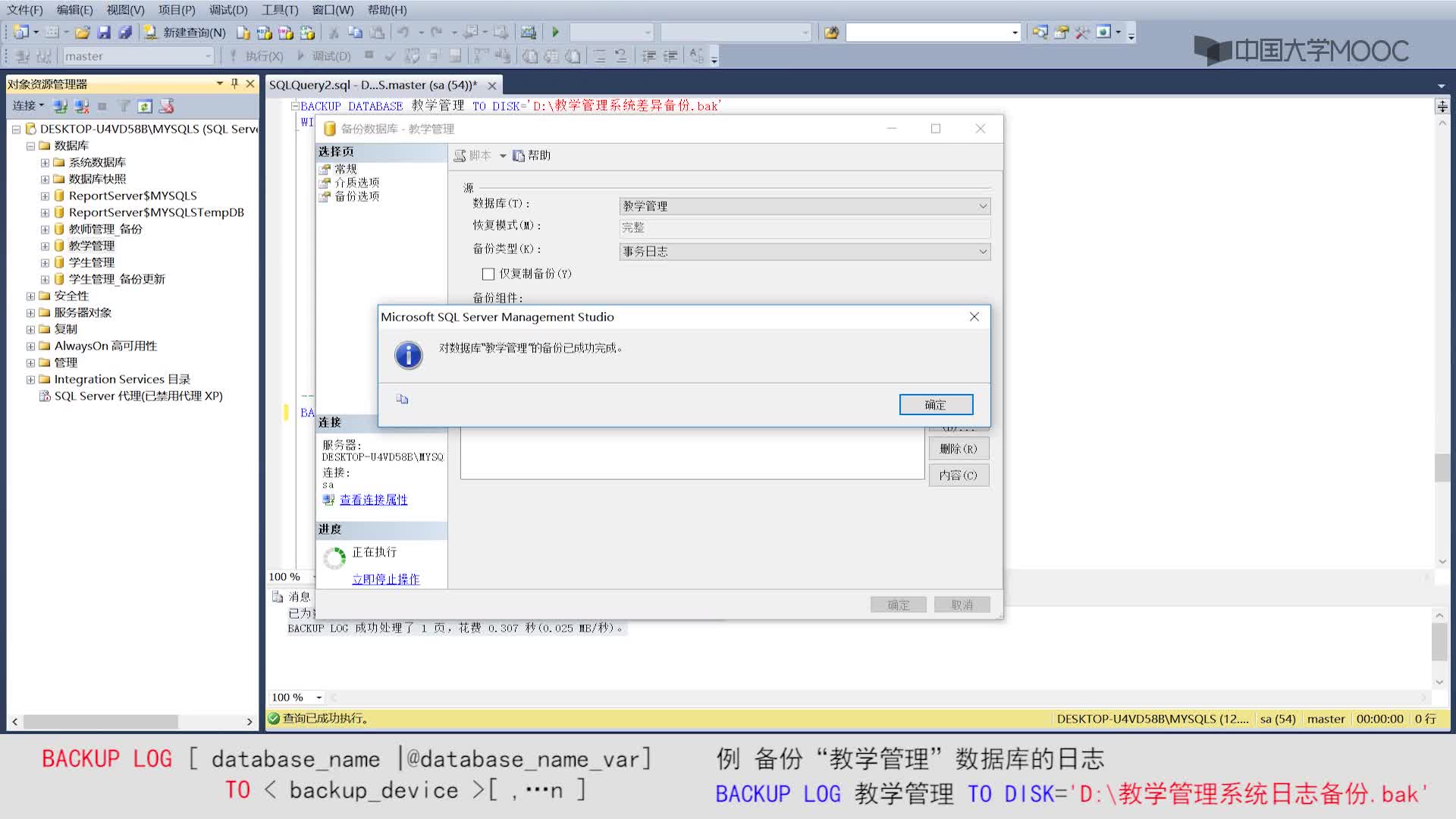Click the Copy icon in the toolbar
This screenshot has width=1456, height=819.
tap(355, 33)
